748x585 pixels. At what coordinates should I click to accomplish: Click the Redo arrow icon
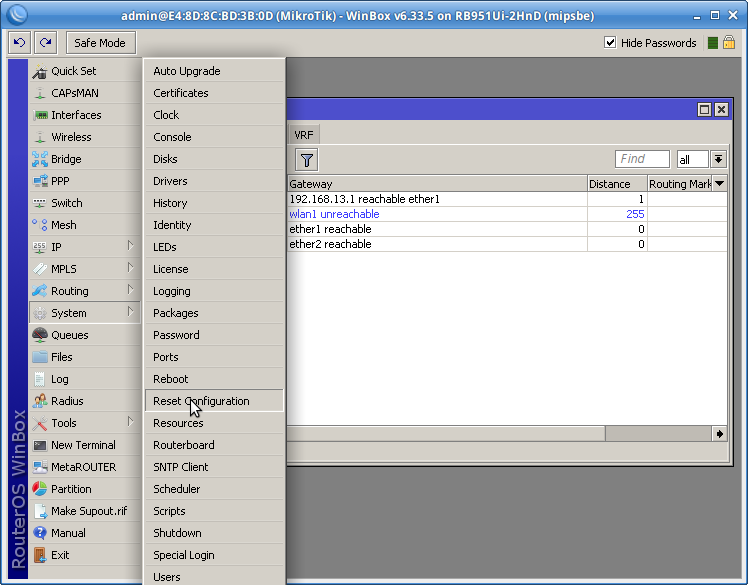point(45,43)
